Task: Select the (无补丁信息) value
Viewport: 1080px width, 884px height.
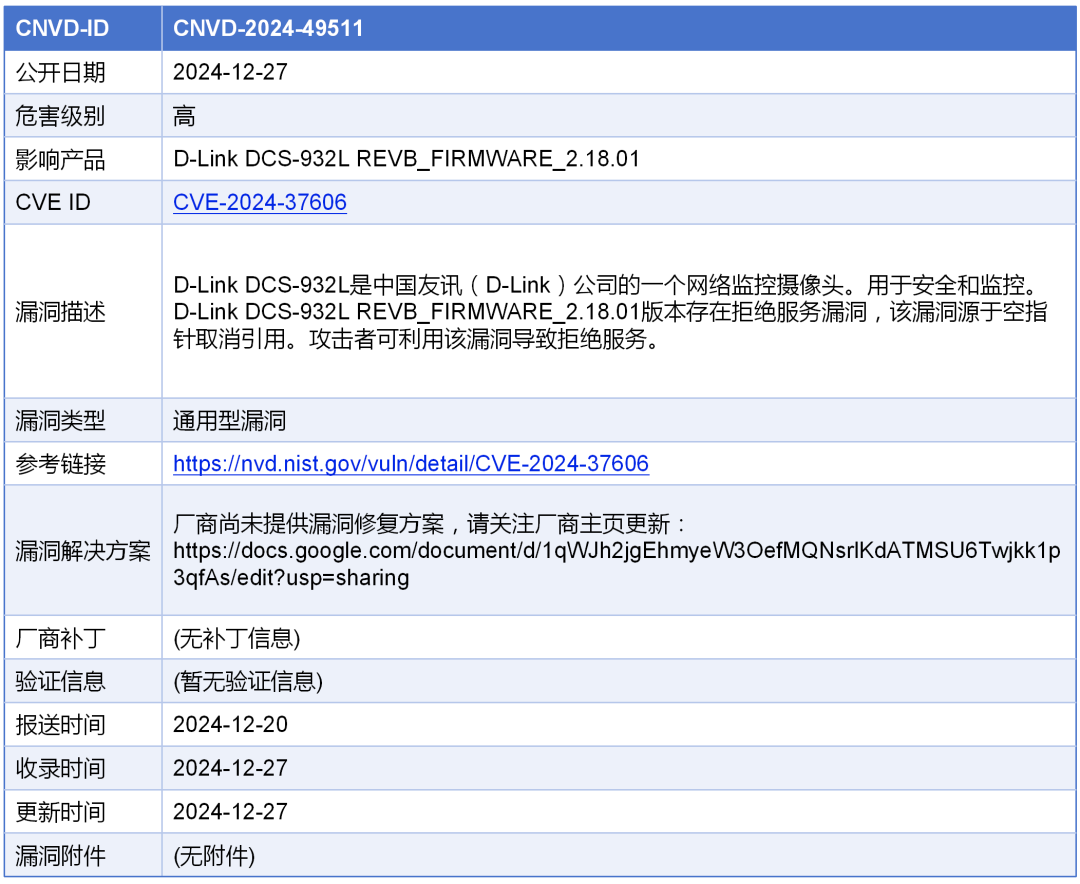Action: click(x=237, y=638)
